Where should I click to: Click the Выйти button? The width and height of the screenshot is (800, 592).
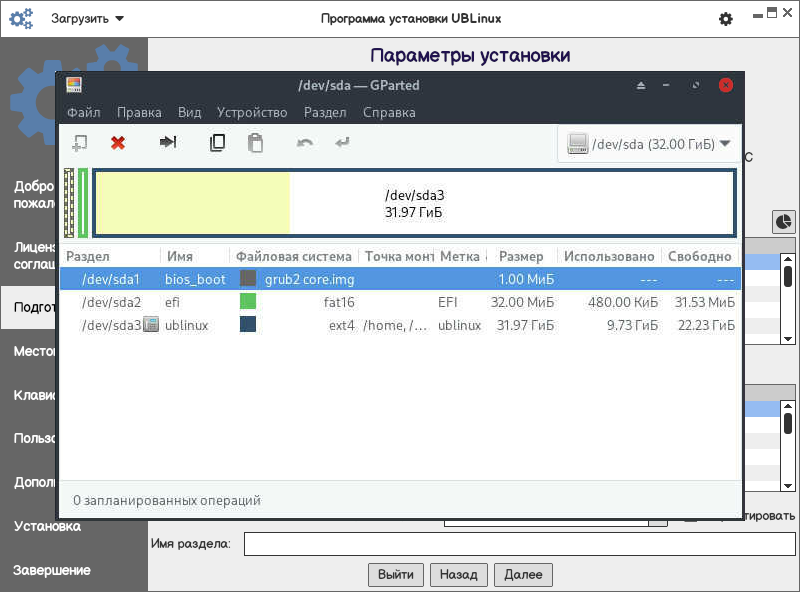[396, 575]
